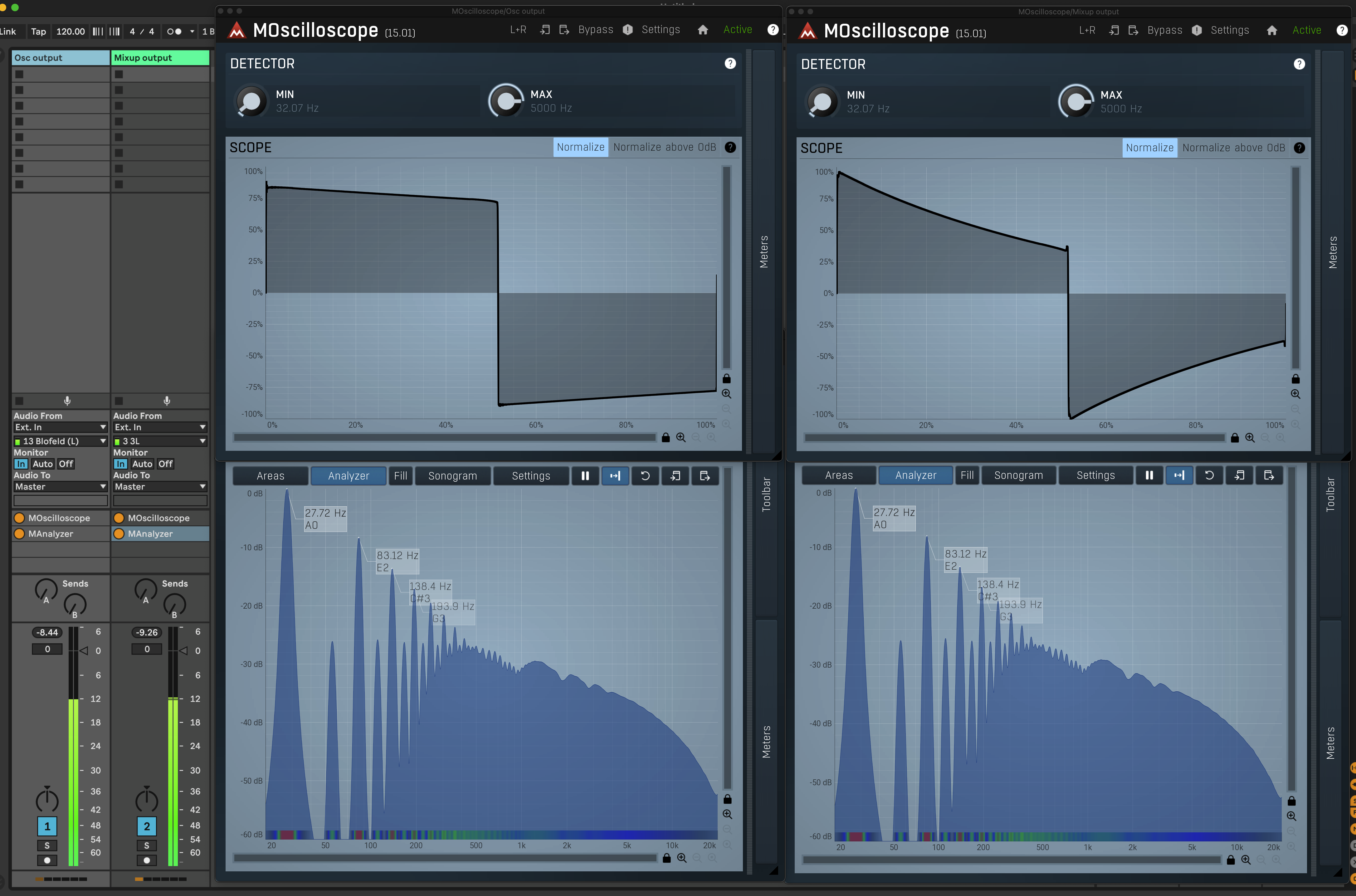Select Fill tab in Mixup output analyzer
This screenshot has width=1356, height=896.
[968, 475]
